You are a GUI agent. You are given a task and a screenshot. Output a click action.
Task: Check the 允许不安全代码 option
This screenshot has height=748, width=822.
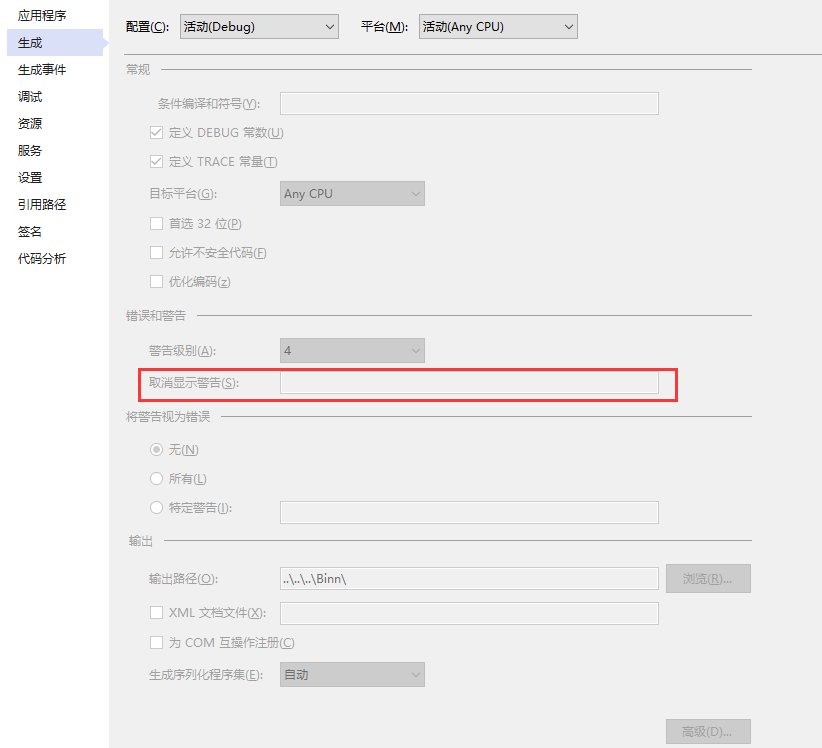click(156, 253)
